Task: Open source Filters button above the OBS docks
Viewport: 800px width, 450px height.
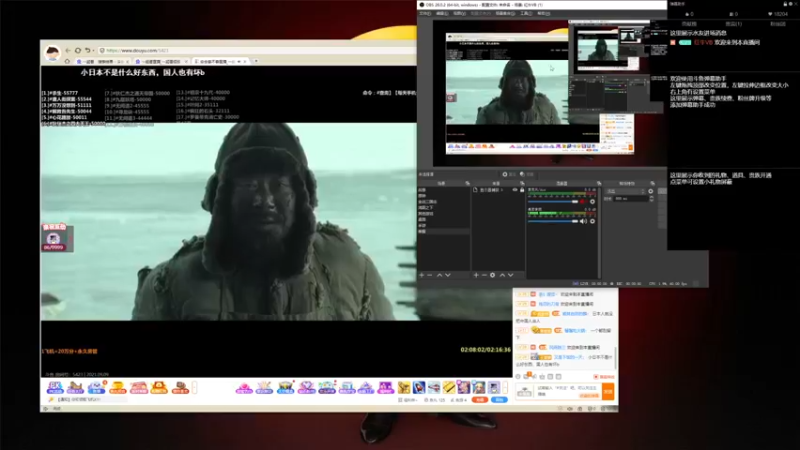Action: click(x=527, y=174)
